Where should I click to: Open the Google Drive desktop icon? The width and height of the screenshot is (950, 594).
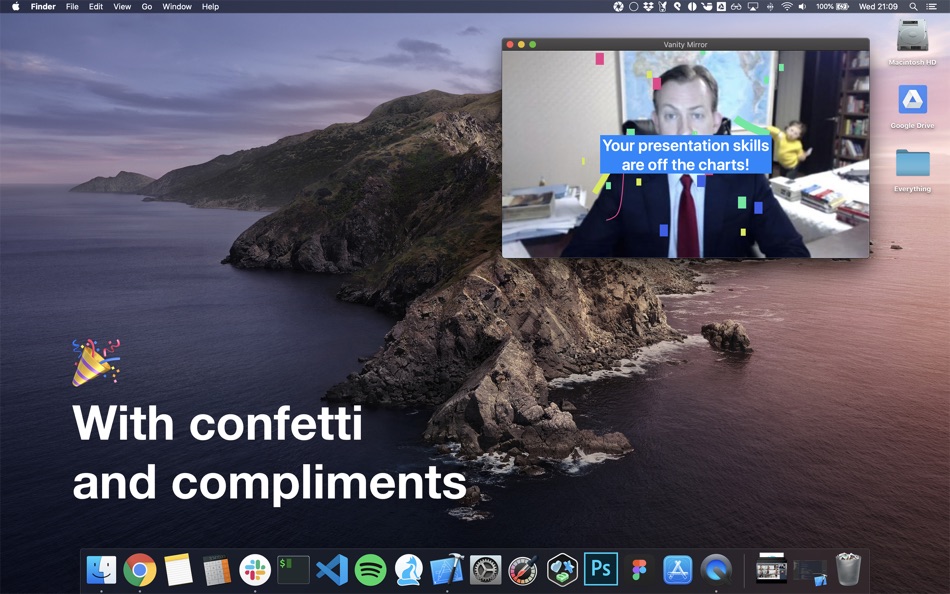(x=912, y=107)
